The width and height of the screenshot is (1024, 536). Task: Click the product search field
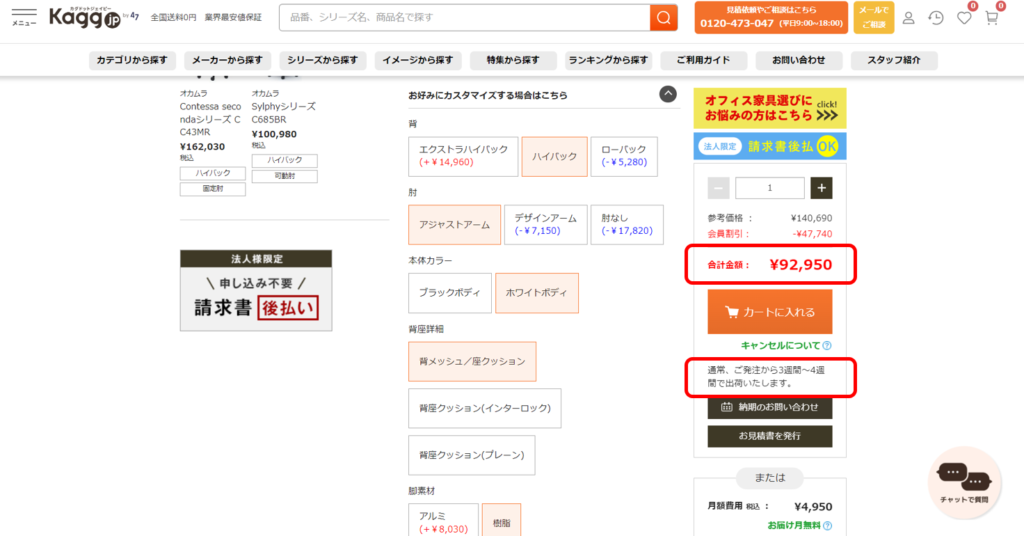pos(464,18)
